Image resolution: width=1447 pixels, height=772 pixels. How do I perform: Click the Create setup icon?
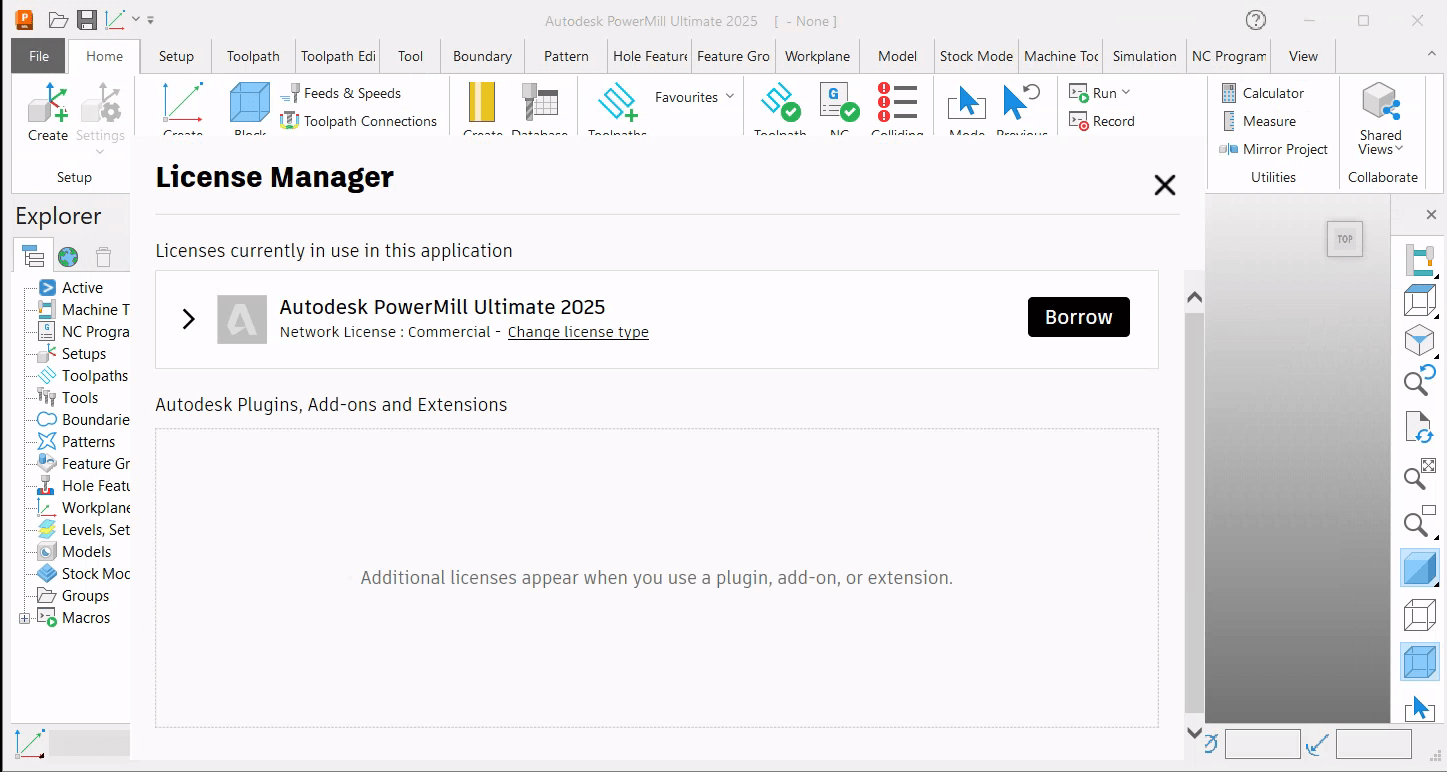(48, 112)
